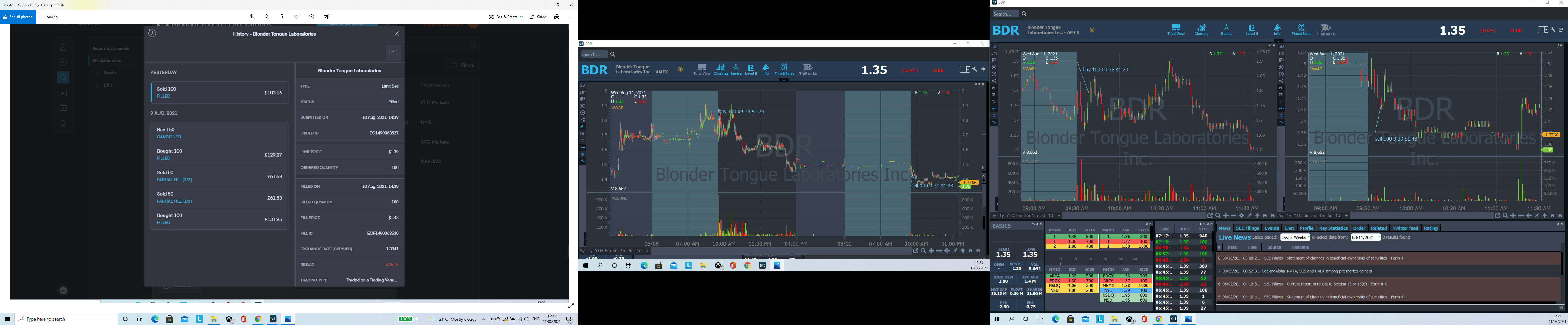The width and height of the screenshot is (1568, 325).
Task: Click the Share button in Photos
Action: coord(538,17)
